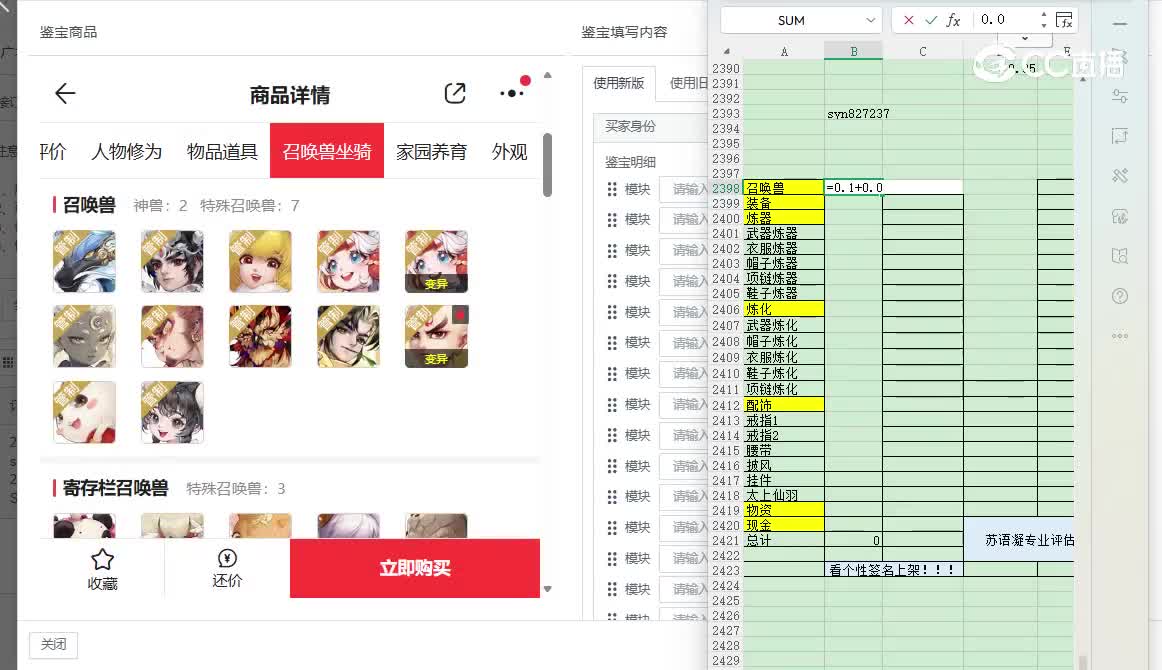Select the blonde-haired summon beast thumbnail

260,261
